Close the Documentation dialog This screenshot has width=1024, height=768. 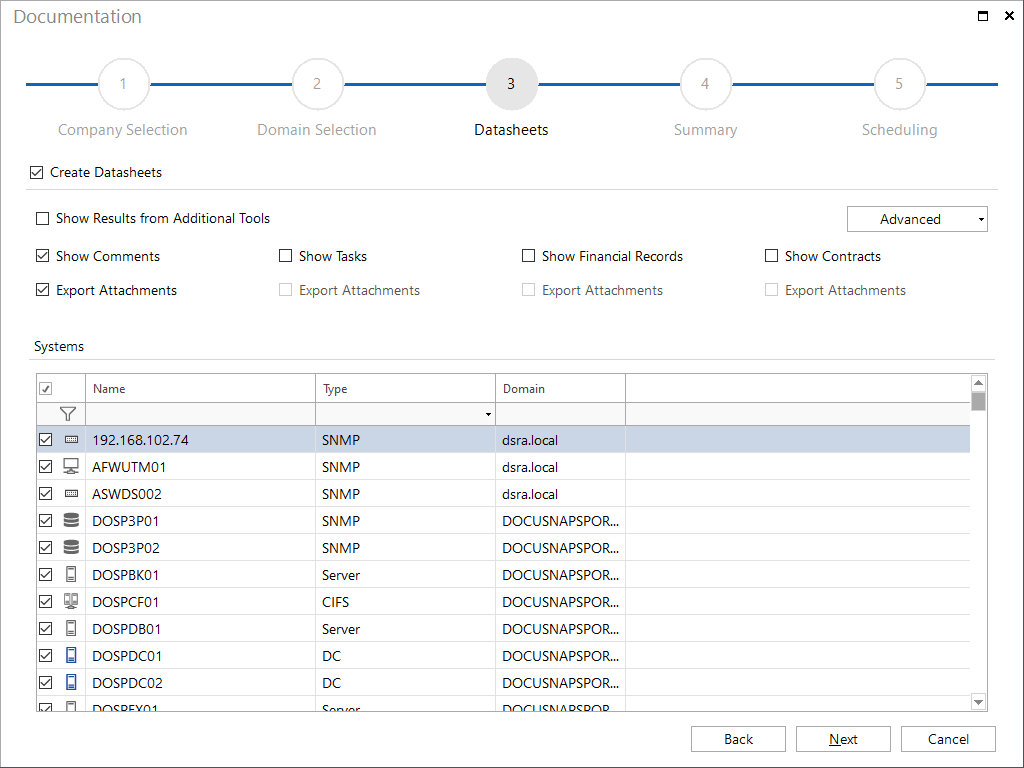click(x=1009, y=16)
